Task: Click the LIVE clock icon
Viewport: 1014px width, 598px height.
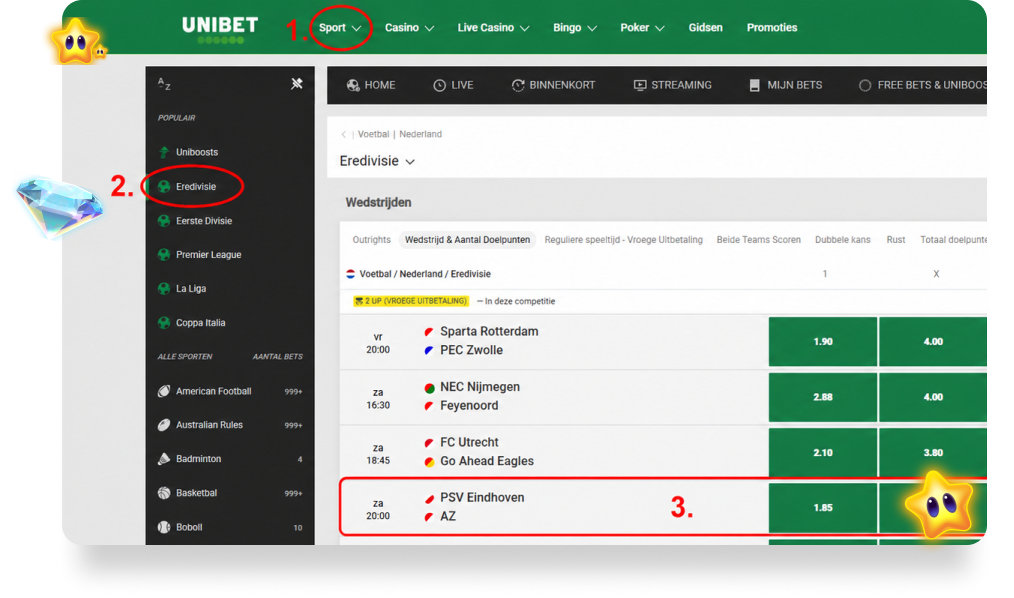Action: click(440, 85)
